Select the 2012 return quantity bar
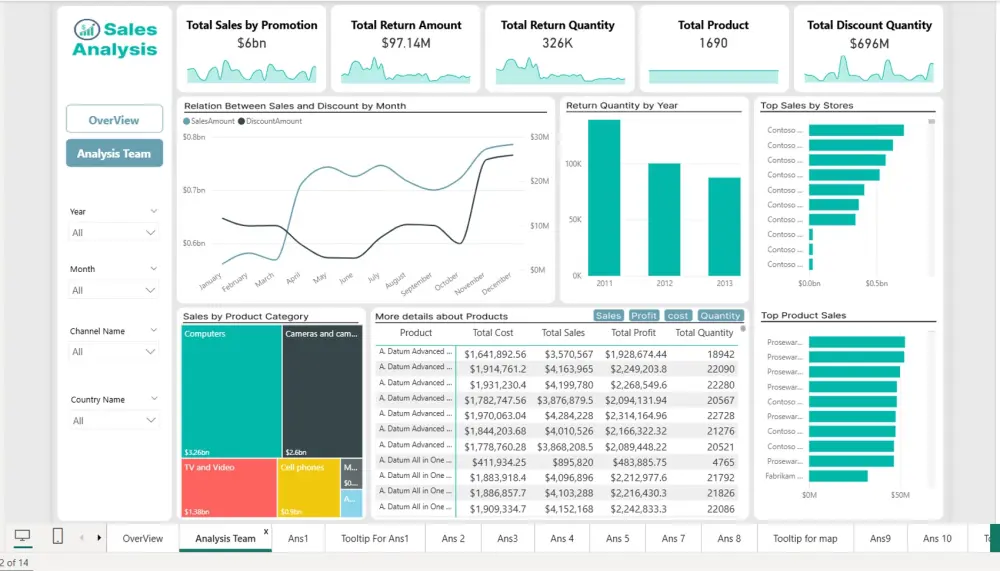The image size is (1000, 571). [664, 219]
